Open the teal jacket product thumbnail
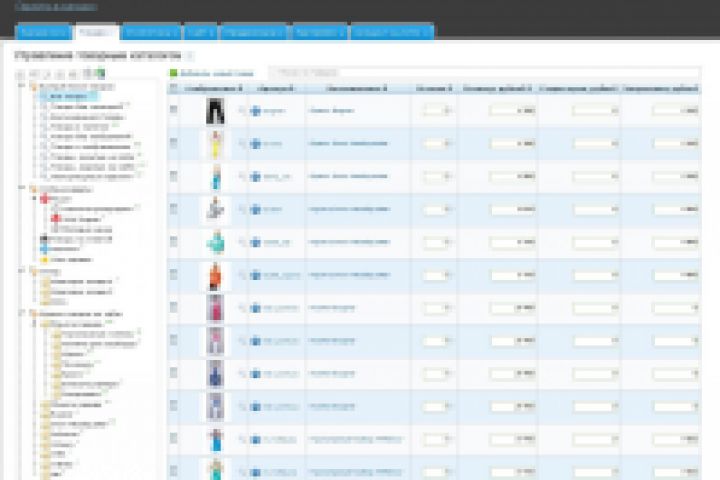Image resolution: width=720 pixels, height=480 pixels. pos(215,243)
